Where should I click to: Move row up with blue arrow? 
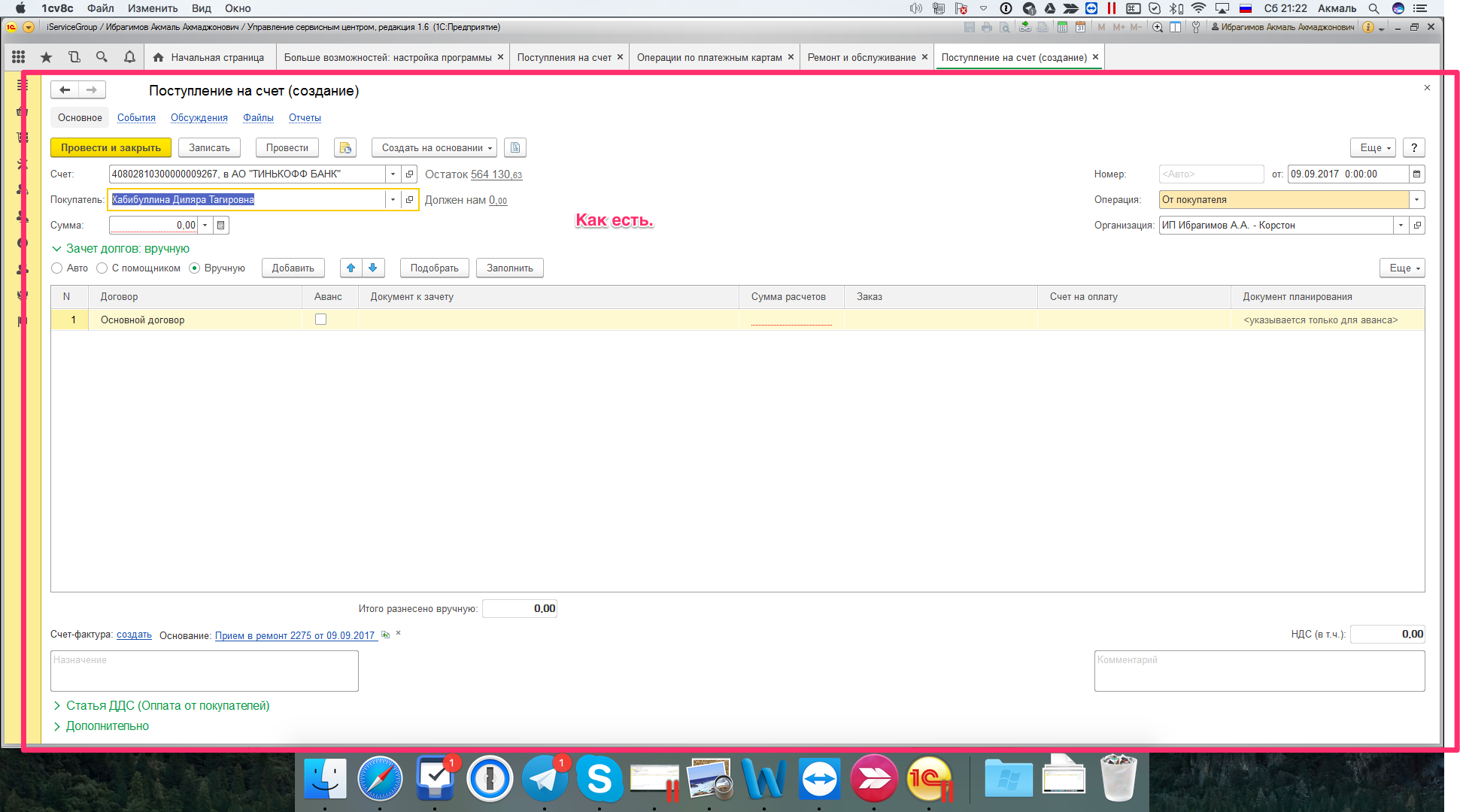(x=351, y=268)
